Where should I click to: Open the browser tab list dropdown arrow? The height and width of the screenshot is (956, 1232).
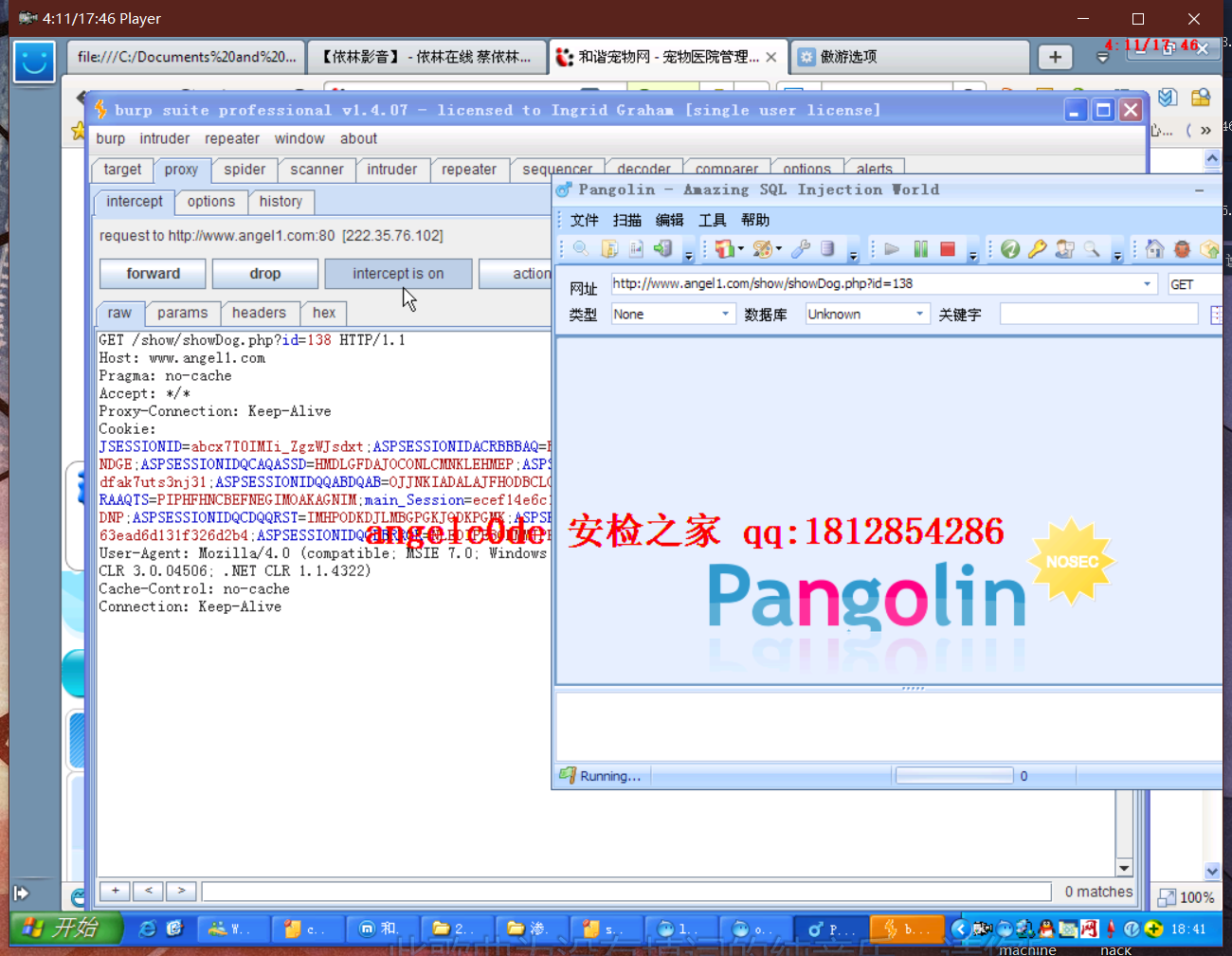(x=1102, y=58)
